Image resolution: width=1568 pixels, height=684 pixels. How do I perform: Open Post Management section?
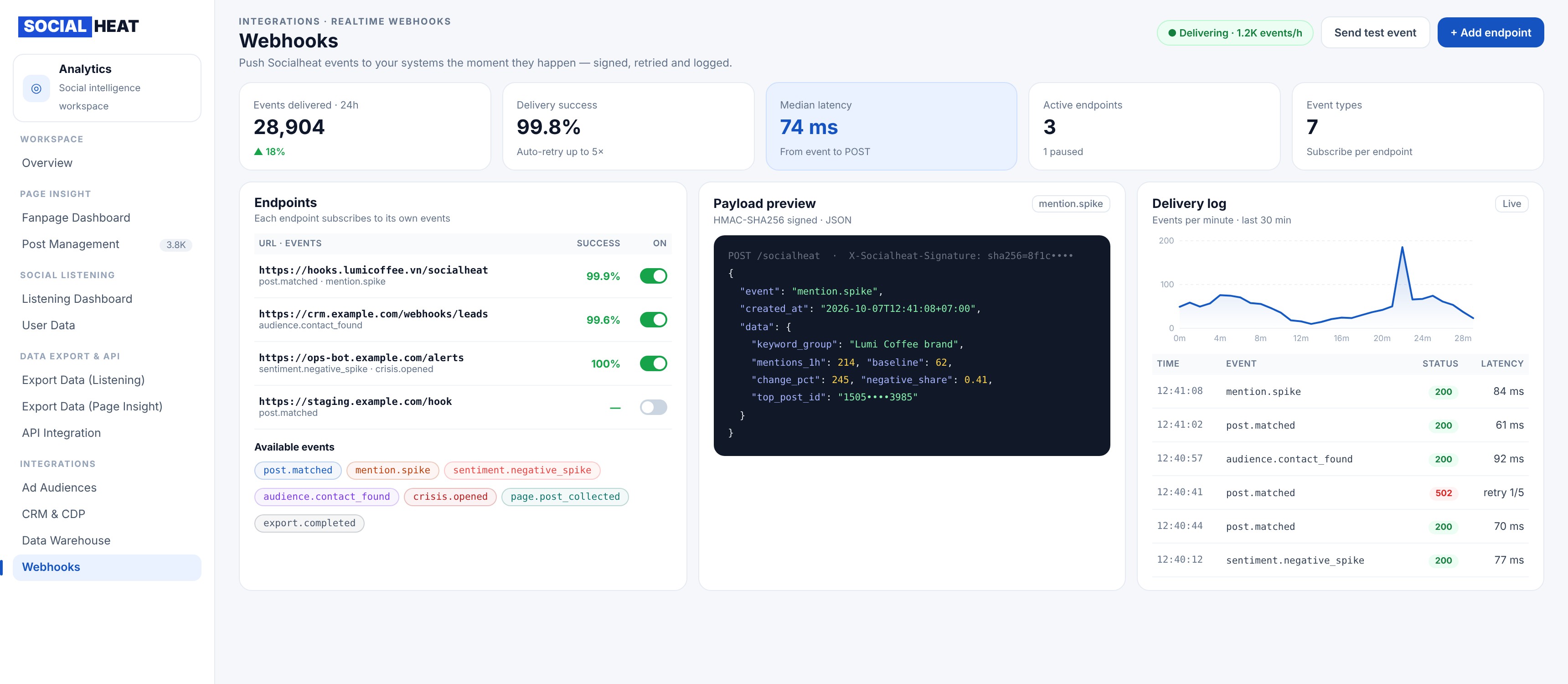(107, 244)
